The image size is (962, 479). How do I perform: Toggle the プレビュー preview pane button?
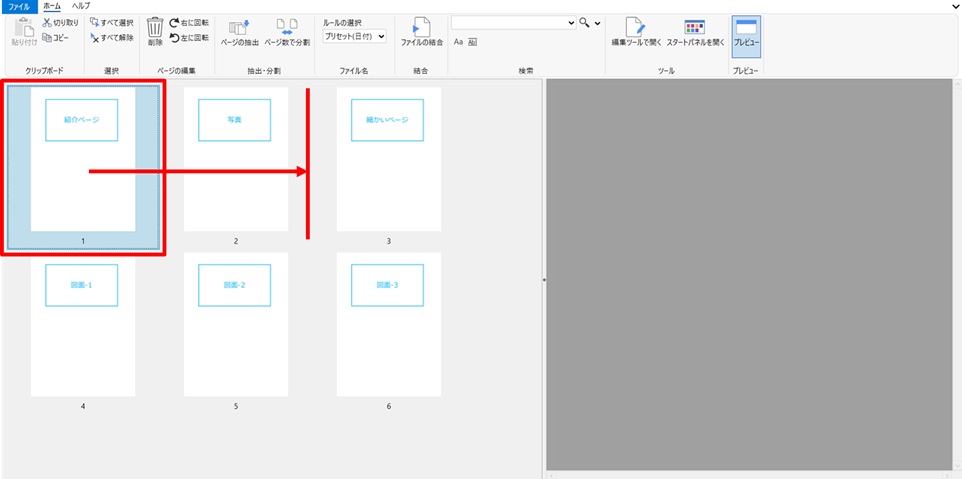pyautogui.click(x=746, y=31)
